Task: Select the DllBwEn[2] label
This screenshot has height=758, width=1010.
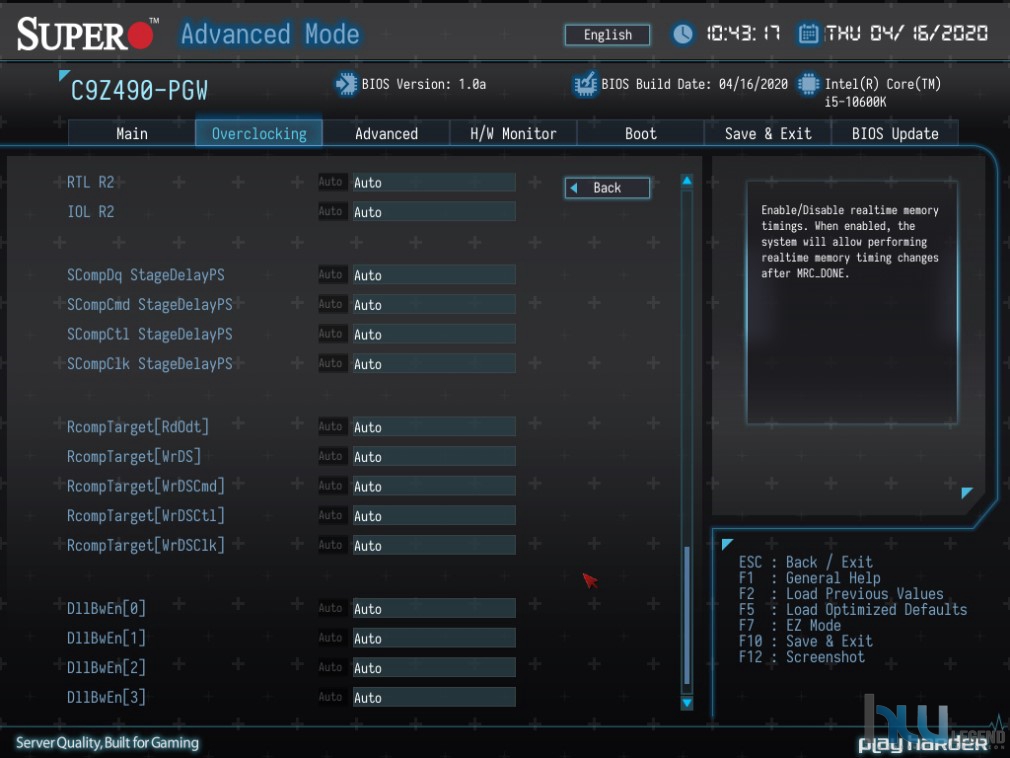Action: click(x=106, y=668)
